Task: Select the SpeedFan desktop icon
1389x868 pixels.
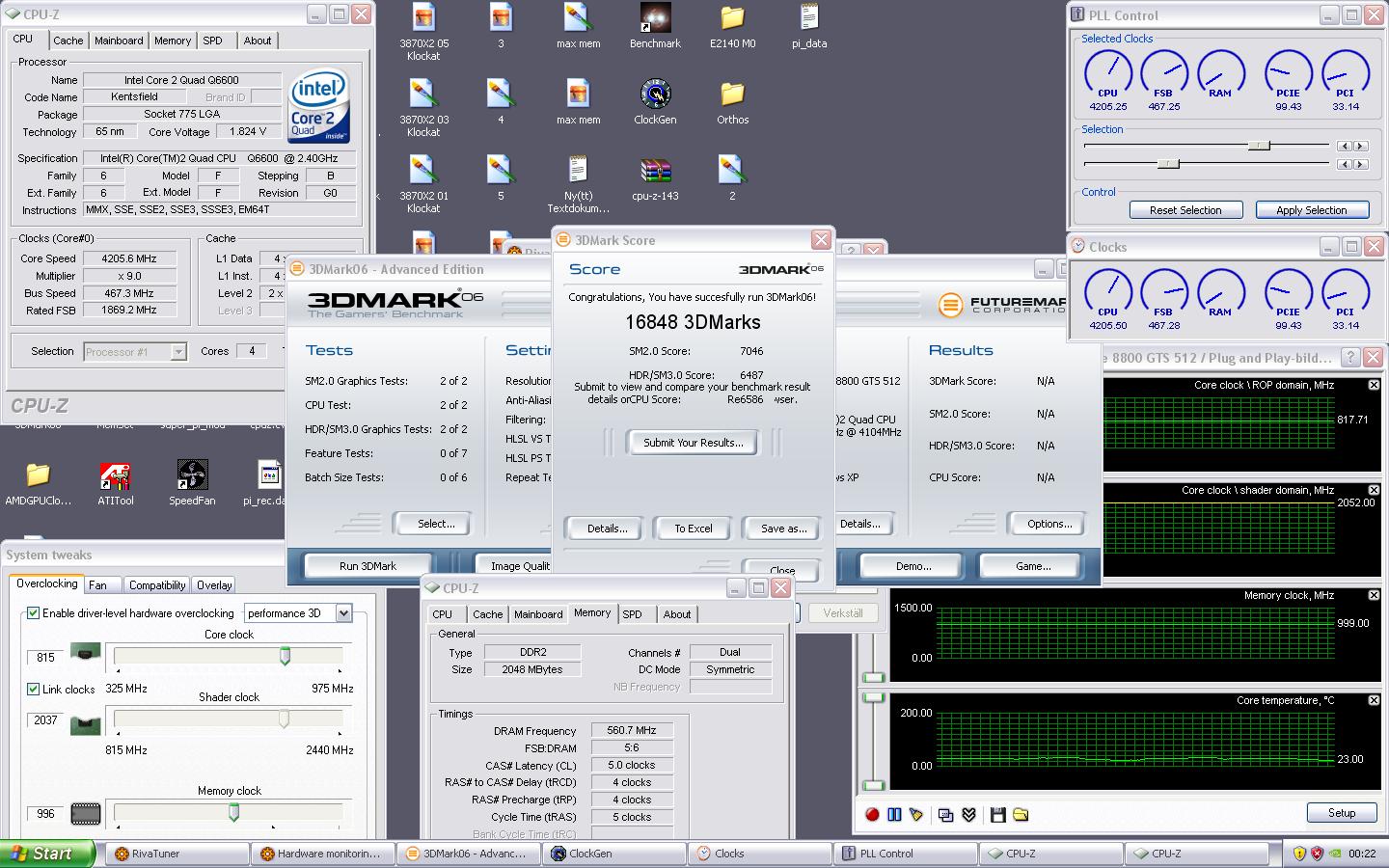Action: point(192,483)
